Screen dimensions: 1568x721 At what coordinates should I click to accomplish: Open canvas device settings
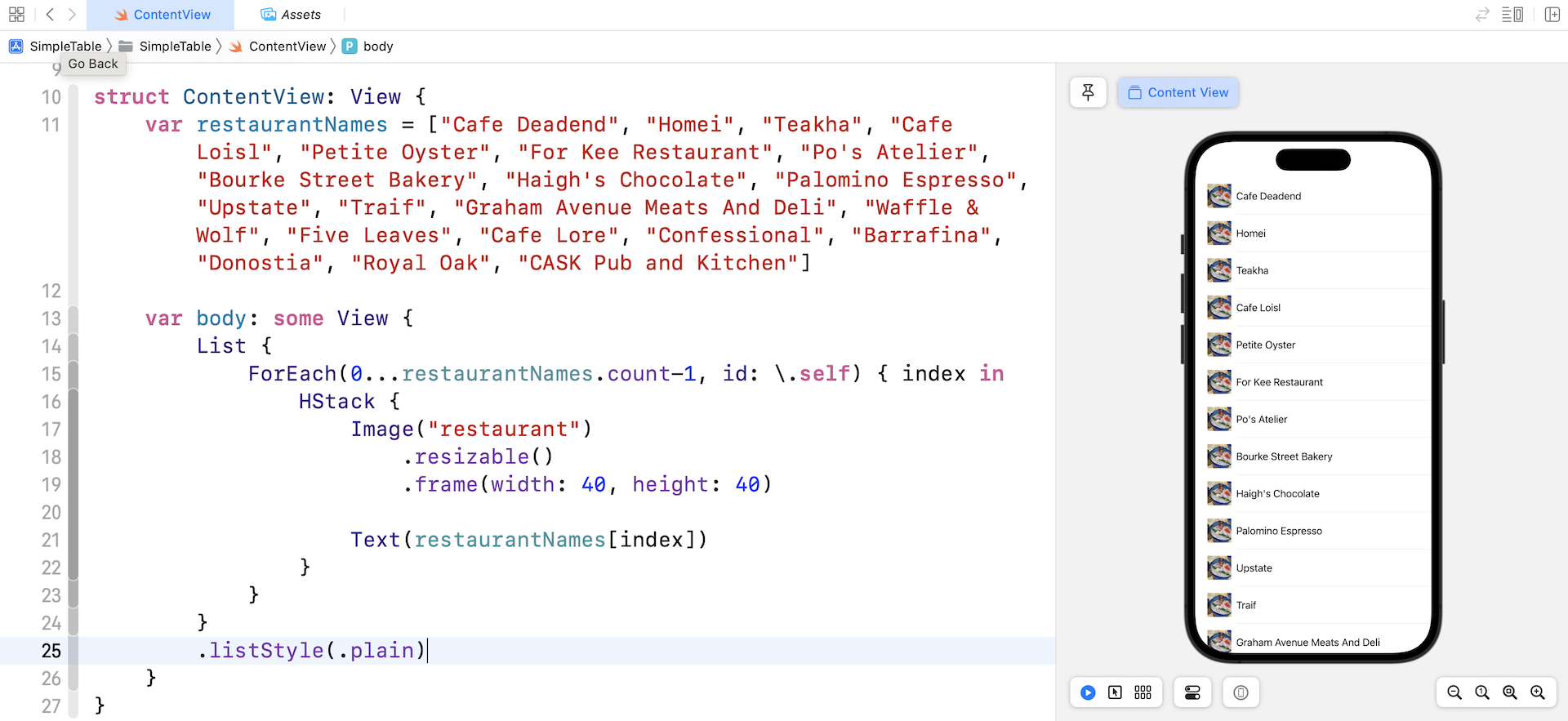click(1192, 692)
